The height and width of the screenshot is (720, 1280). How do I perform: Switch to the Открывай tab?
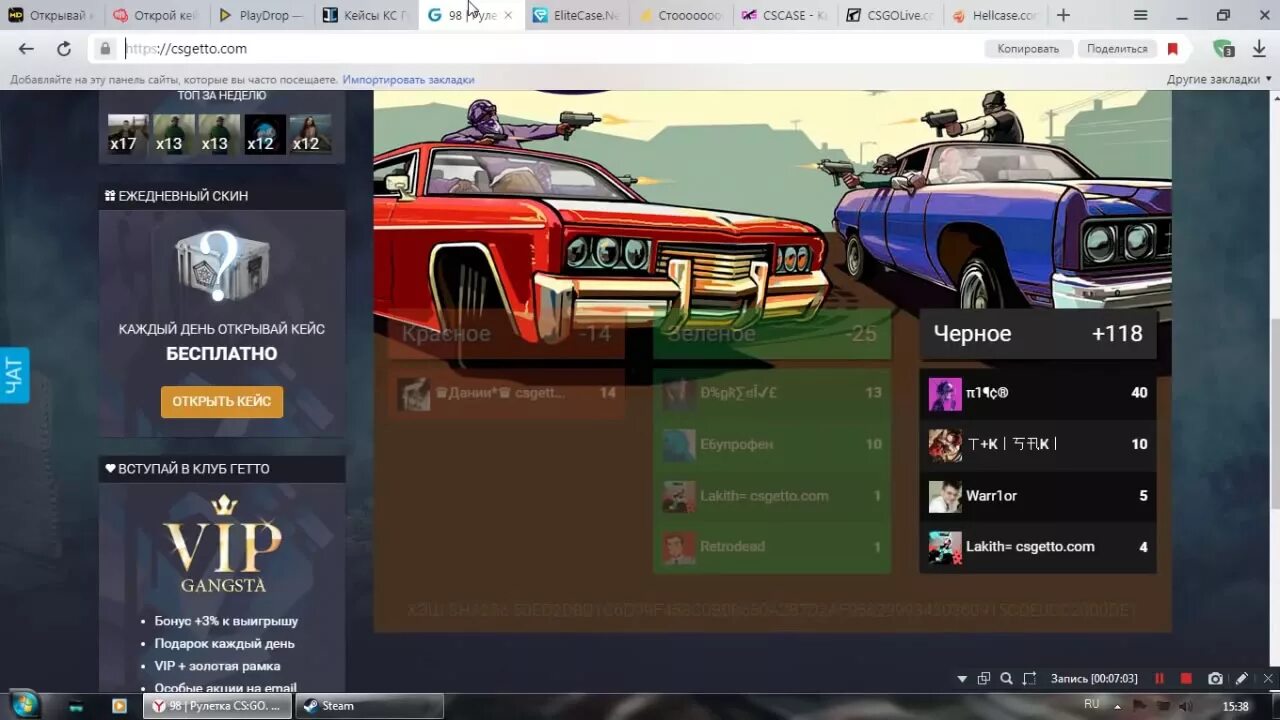(x=52, y=16)
